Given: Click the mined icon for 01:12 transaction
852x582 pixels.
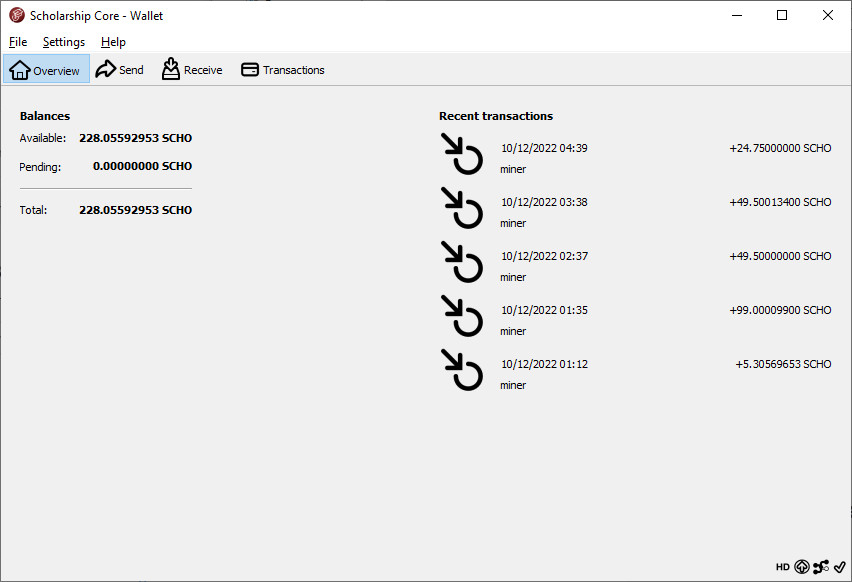Looking at the screenshot, I should click(462, 370).
